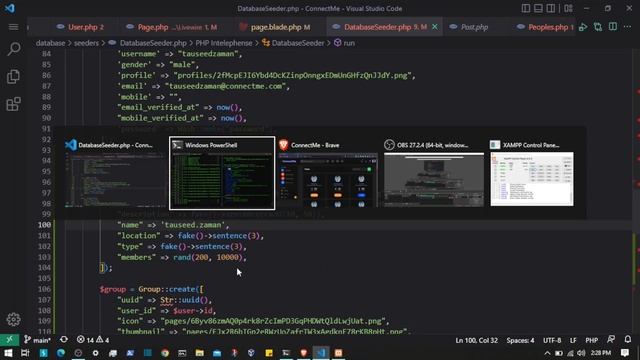Viewport: 640px width, 360px height.
Task: Select the PHP language mode indicator
Action: (x=591, y=340)
